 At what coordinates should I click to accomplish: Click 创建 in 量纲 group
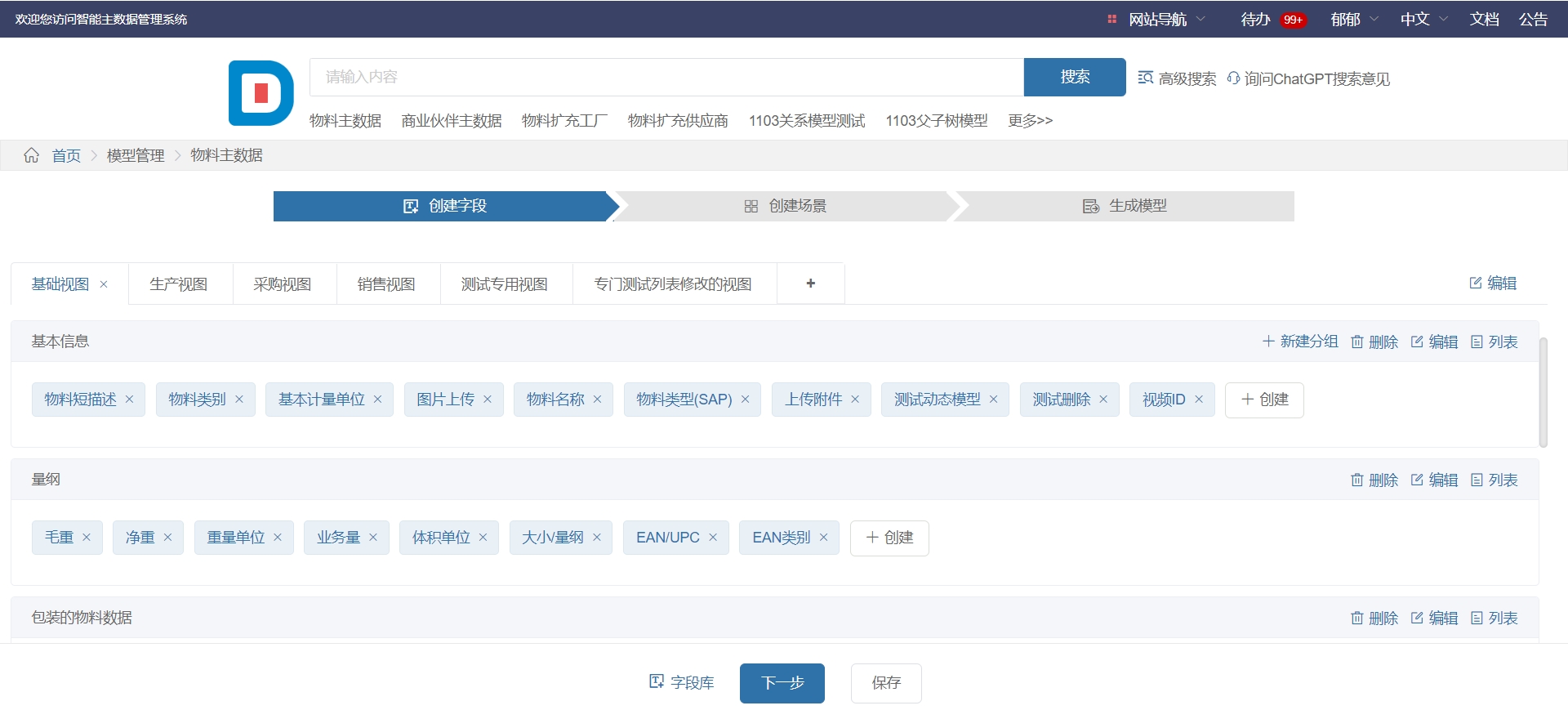[889, 538]
